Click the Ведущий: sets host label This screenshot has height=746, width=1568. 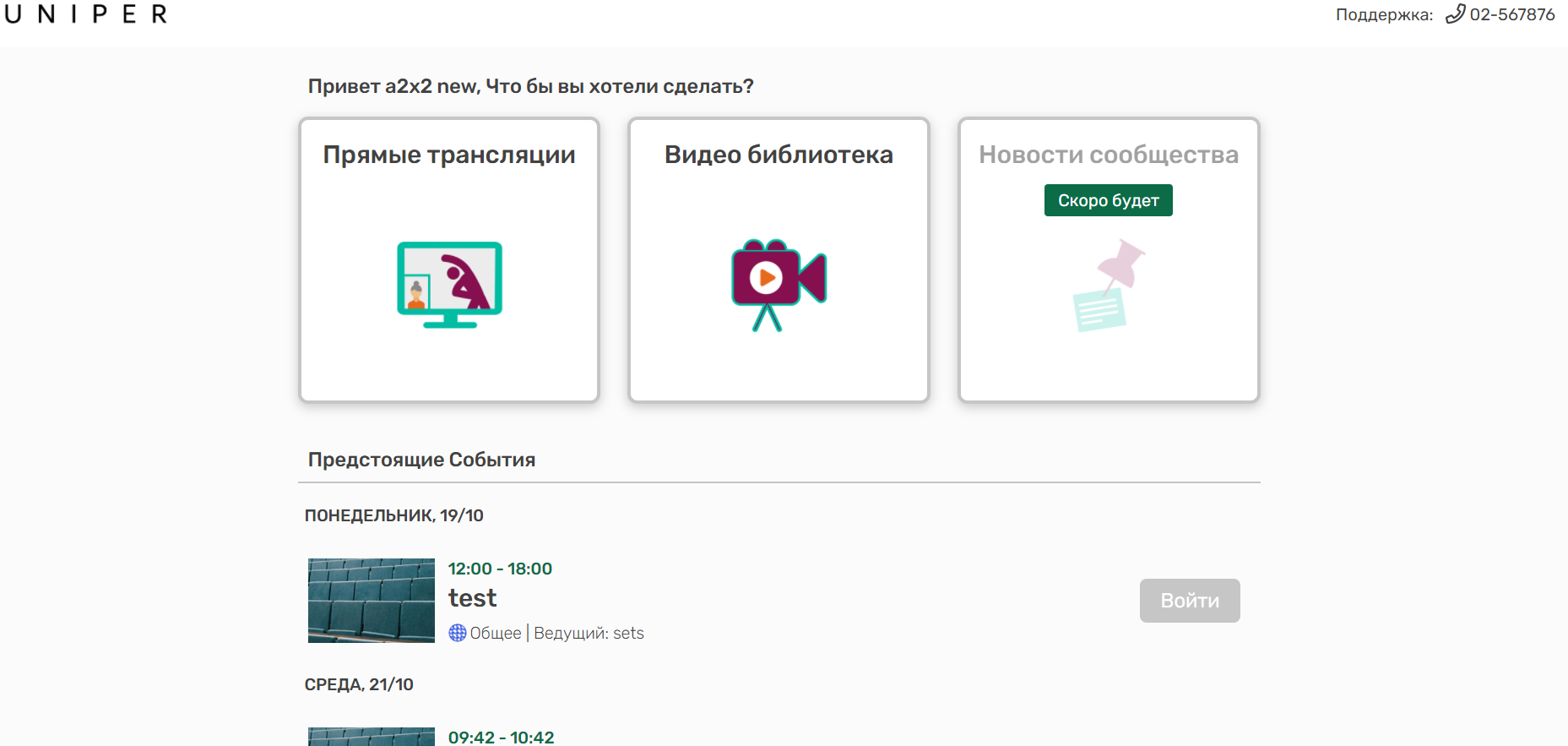589,633
